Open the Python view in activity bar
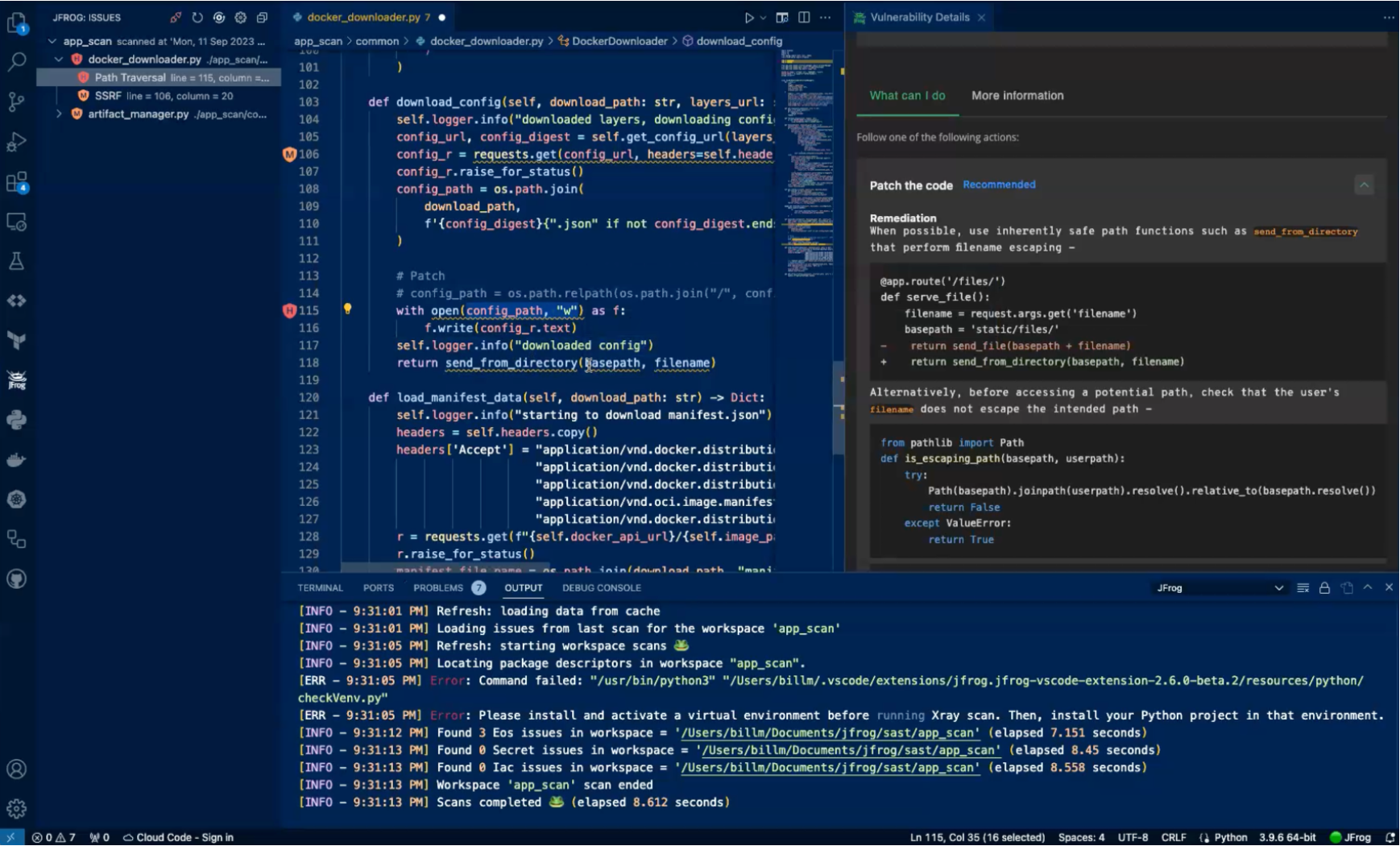 click(17, 419)
